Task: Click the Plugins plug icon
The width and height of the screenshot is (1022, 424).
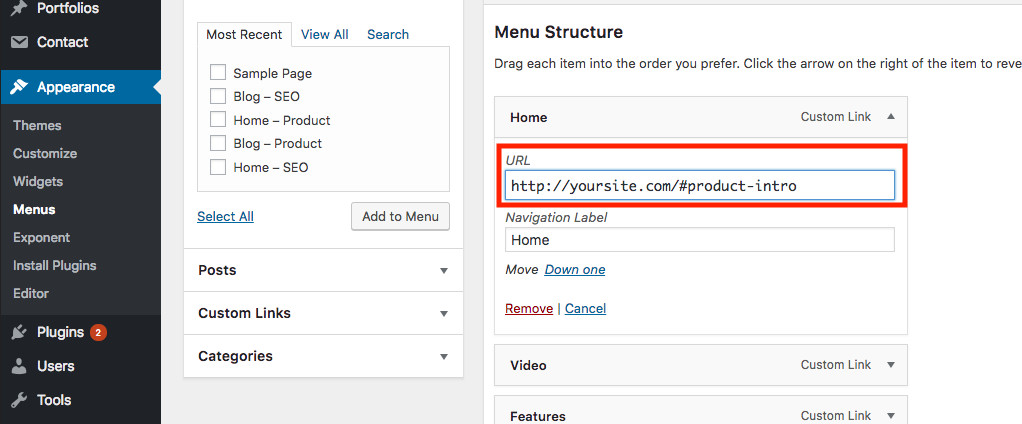Action: (x=19, y=332)
